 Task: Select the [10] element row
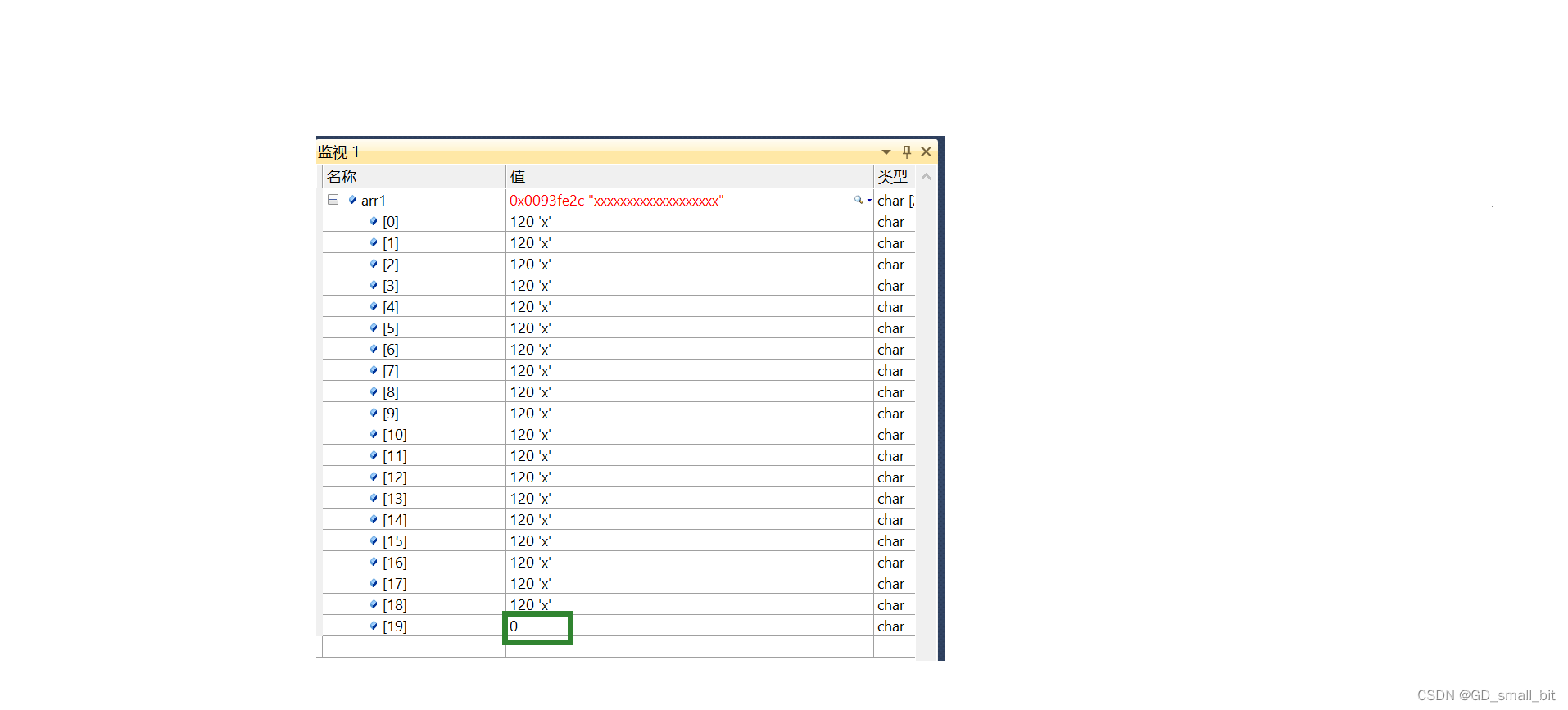[x=619, y=435]
